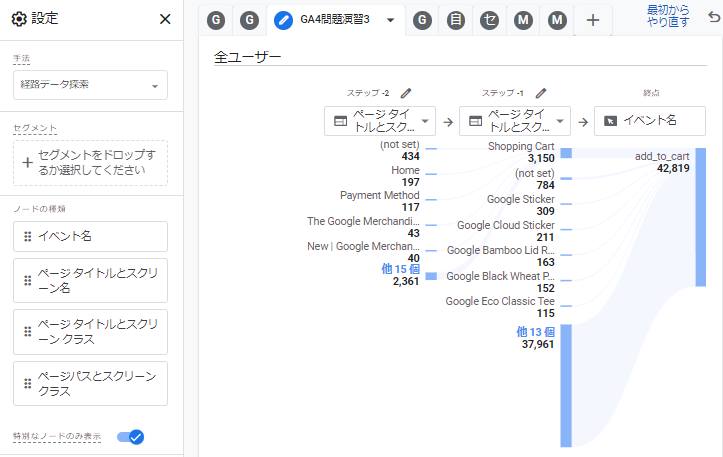Open ステップ -2 node type dropdown
Viewport: 723px width, 457px height.
tap(380, 121)
